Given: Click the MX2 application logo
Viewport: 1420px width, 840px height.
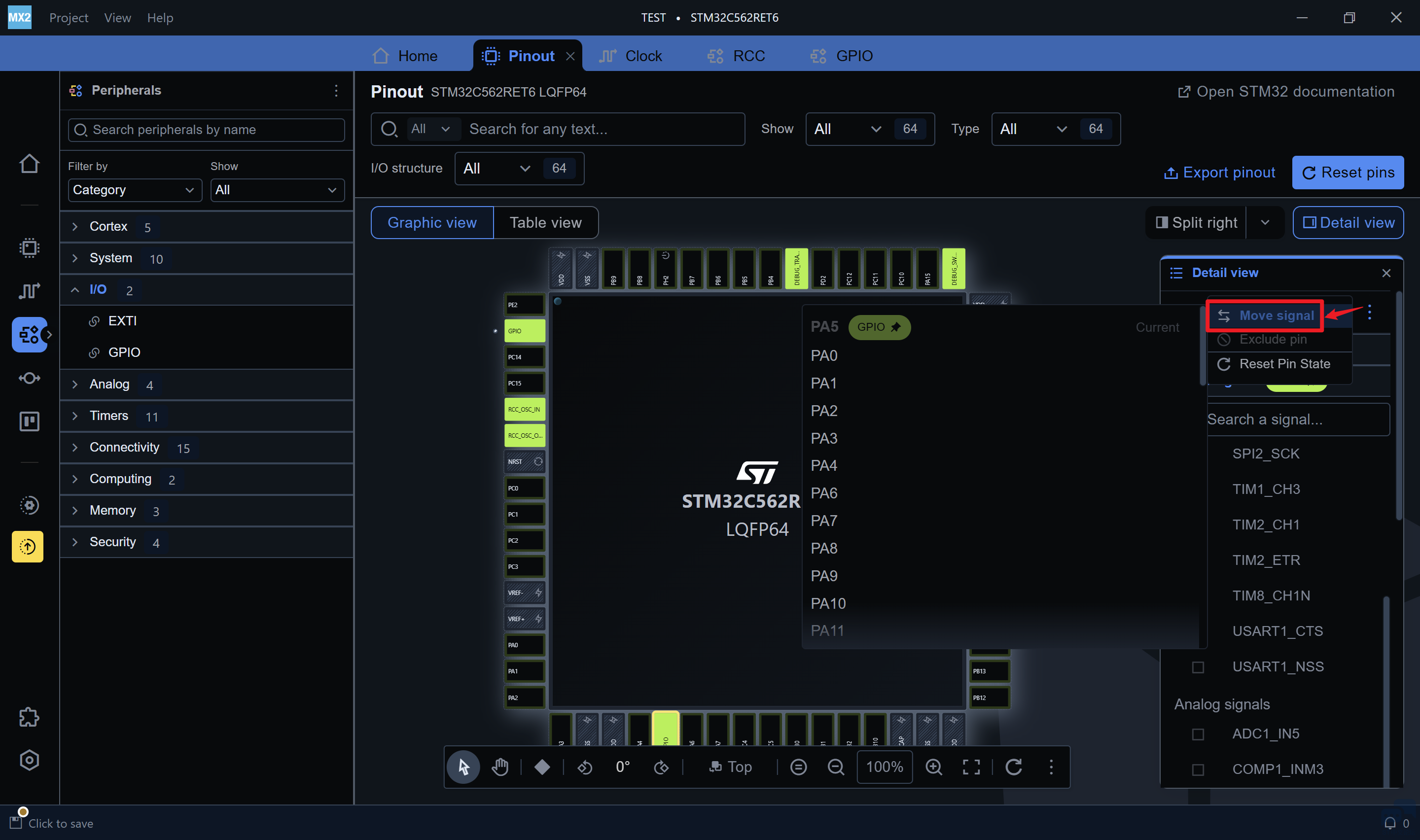Looking at the screenshot, I should click(19, 17).
